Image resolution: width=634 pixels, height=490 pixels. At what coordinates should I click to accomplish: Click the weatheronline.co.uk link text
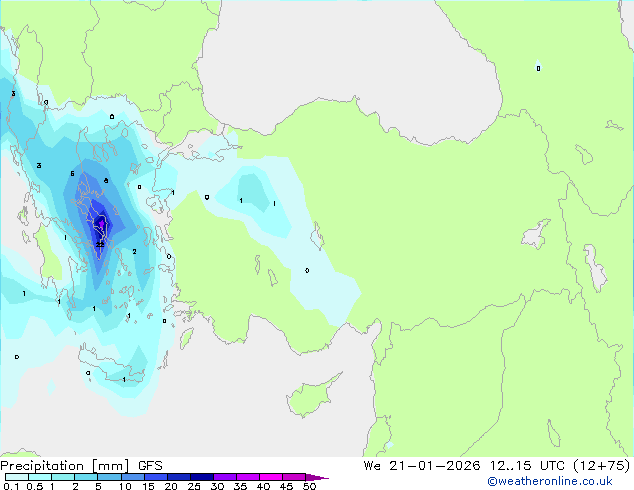point(550,481)
